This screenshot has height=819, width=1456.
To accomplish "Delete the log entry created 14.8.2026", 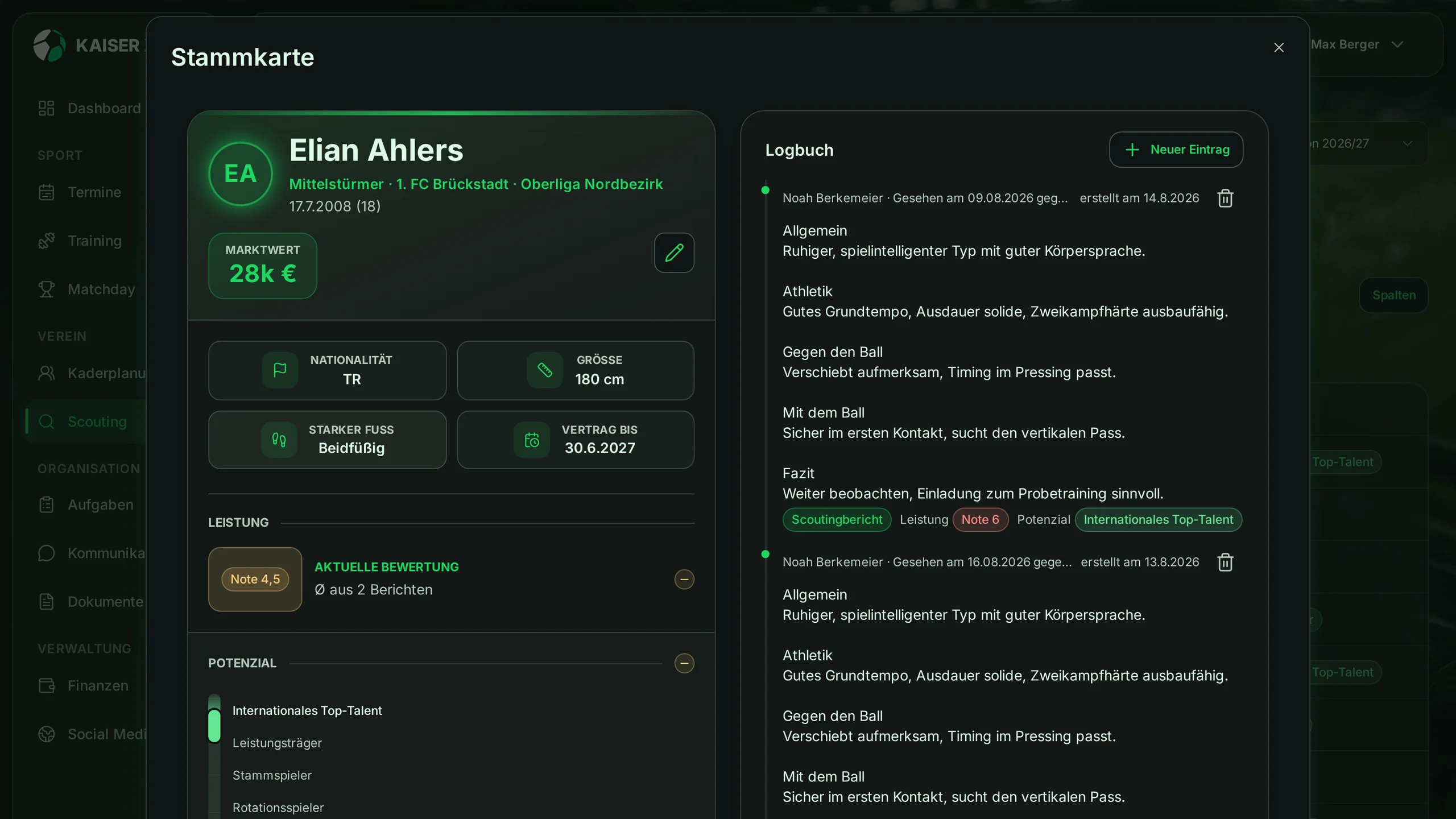I will pyautogui.click(x=1225, y=198).
